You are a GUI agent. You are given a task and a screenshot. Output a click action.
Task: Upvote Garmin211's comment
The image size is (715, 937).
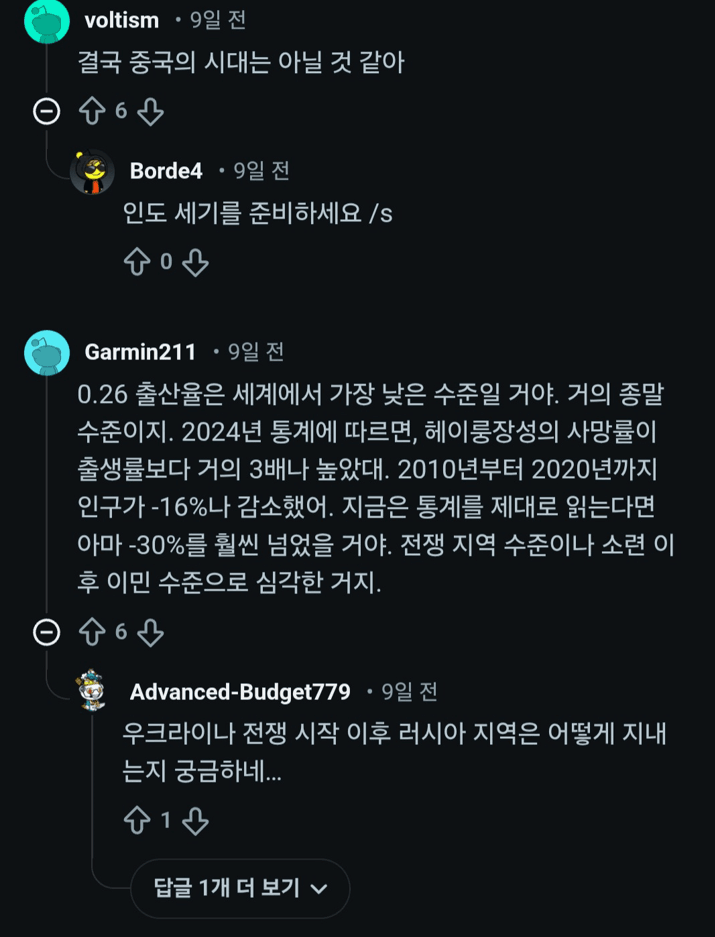(x=92, y=632)
